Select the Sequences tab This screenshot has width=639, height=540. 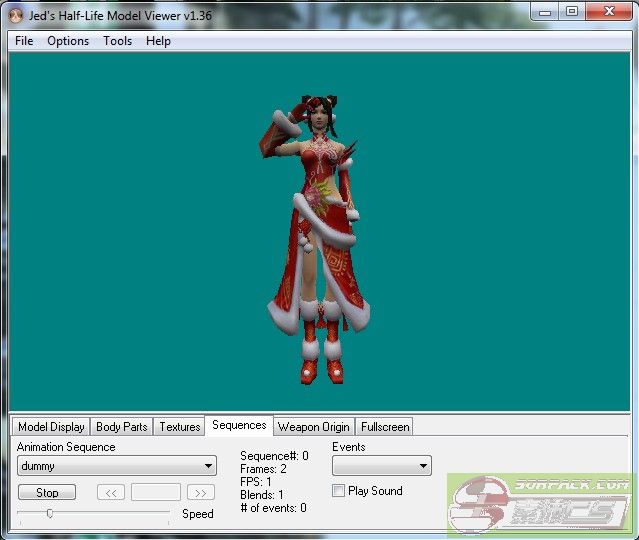tap(239, 425)
